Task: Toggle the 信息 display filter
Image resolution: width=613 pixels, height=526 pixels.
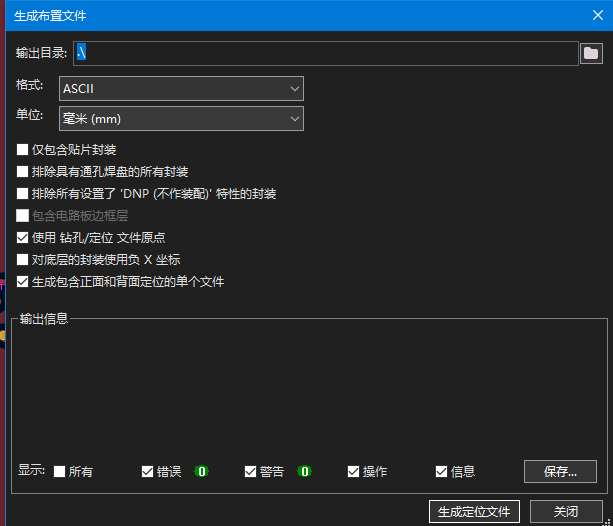Action: coord(441,471)
